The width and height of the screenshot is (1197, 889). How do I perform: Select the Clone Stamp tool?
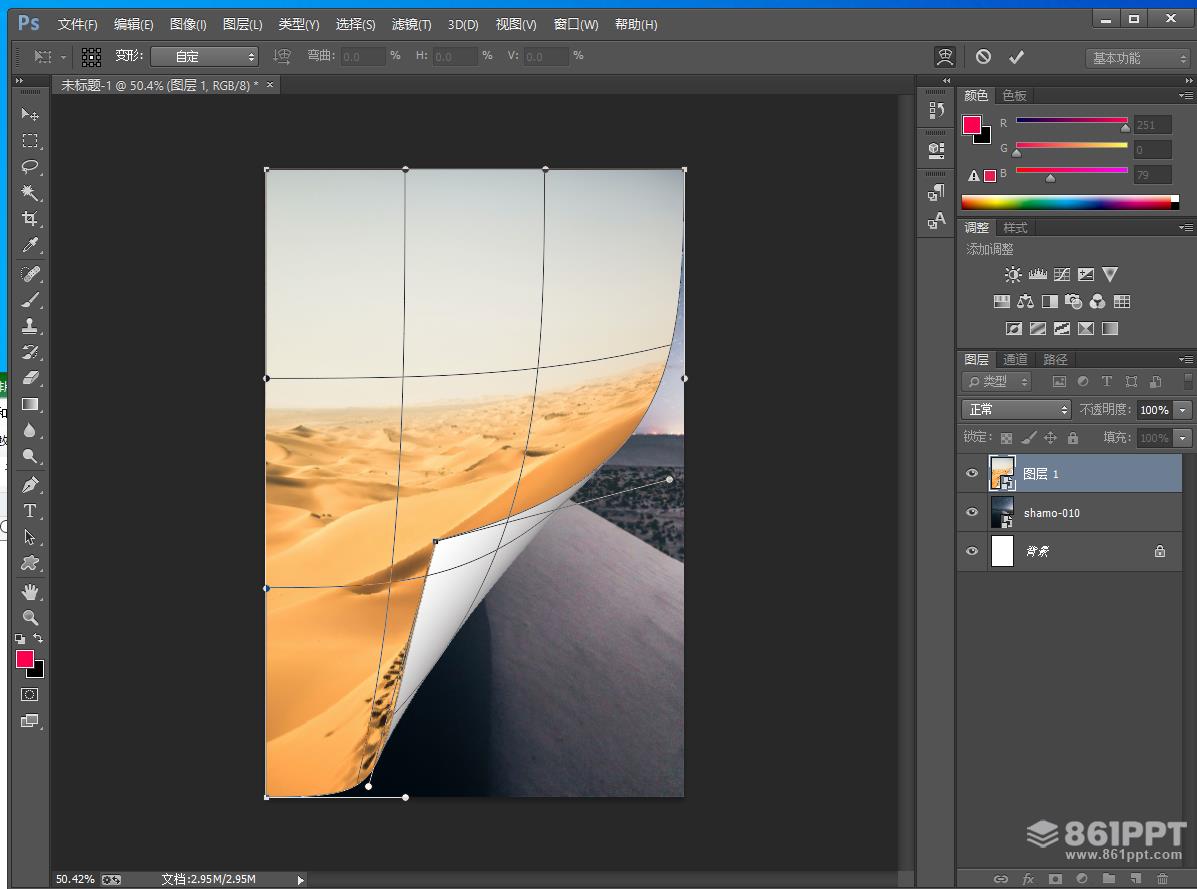pyautogui.click(x=30, y=326)
